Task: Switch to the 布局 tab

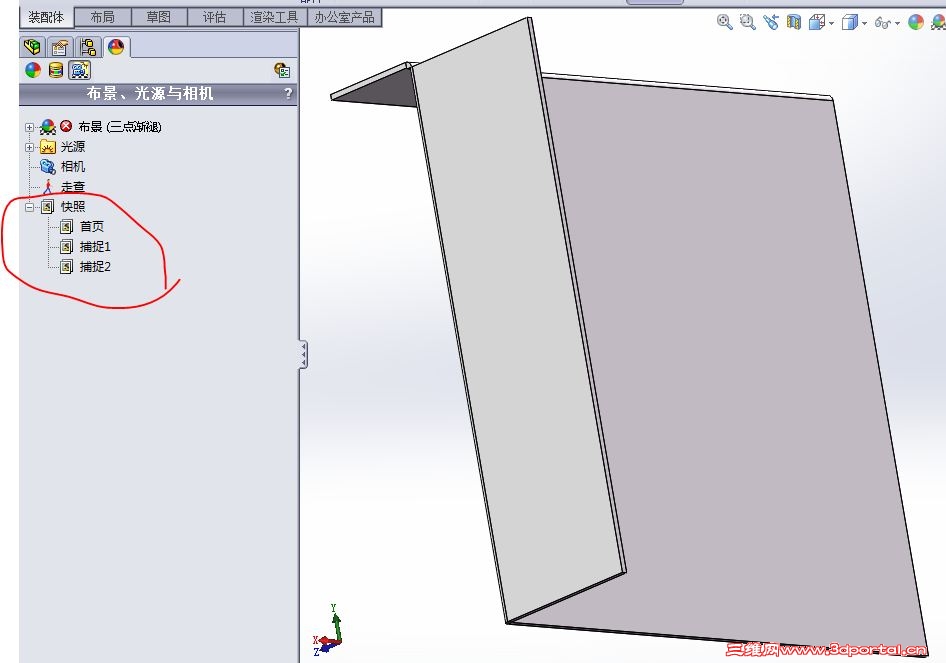Action: (x=102, y=17)
